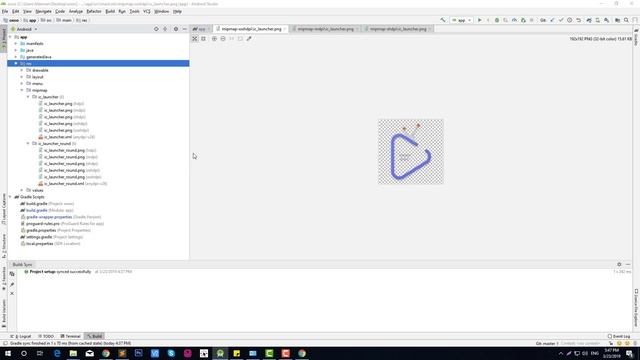Open the search everywhere magnifier icon
The height and width of the screenshot is (360, 640).
click(x=626, y=20)
